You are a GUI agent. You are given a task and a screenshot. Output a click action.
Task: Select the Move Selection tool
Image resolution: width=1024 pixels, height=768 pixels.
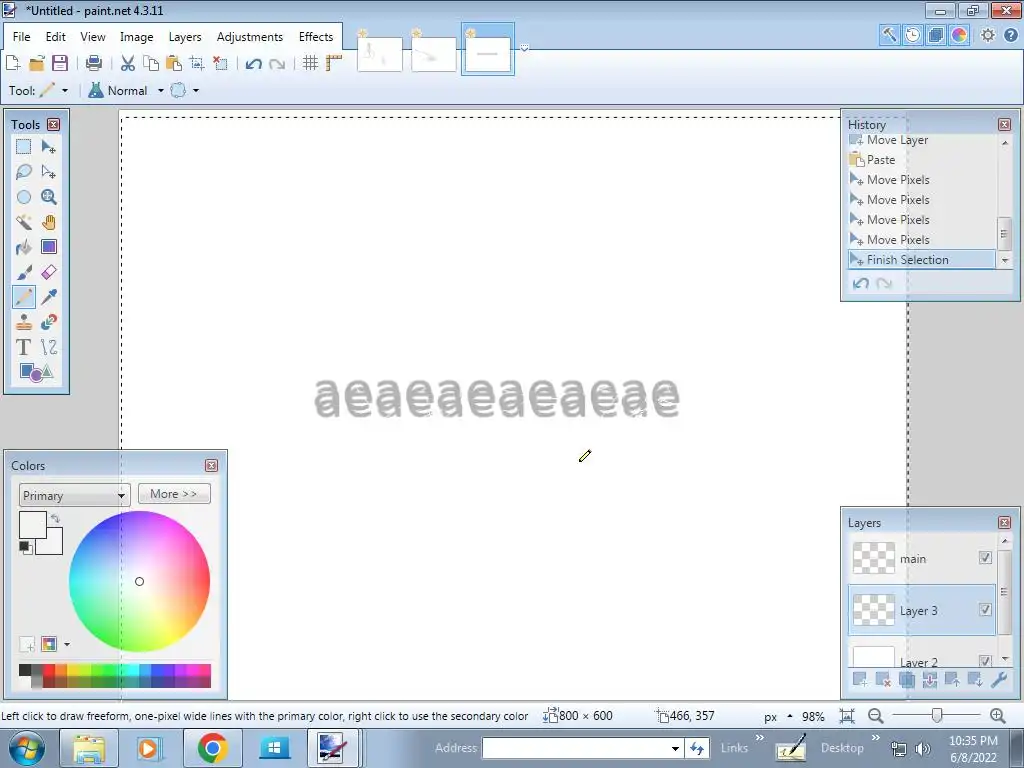[49, 172]
